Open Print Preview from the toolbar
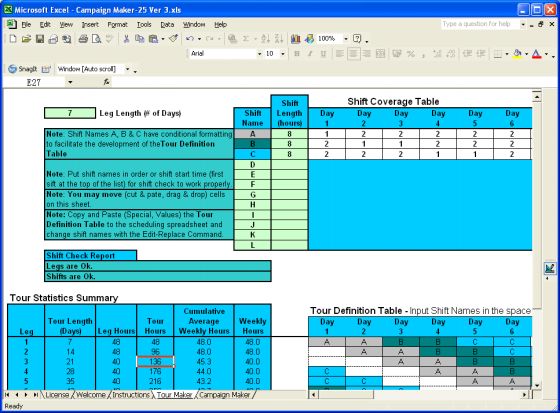 pos(96,39)
